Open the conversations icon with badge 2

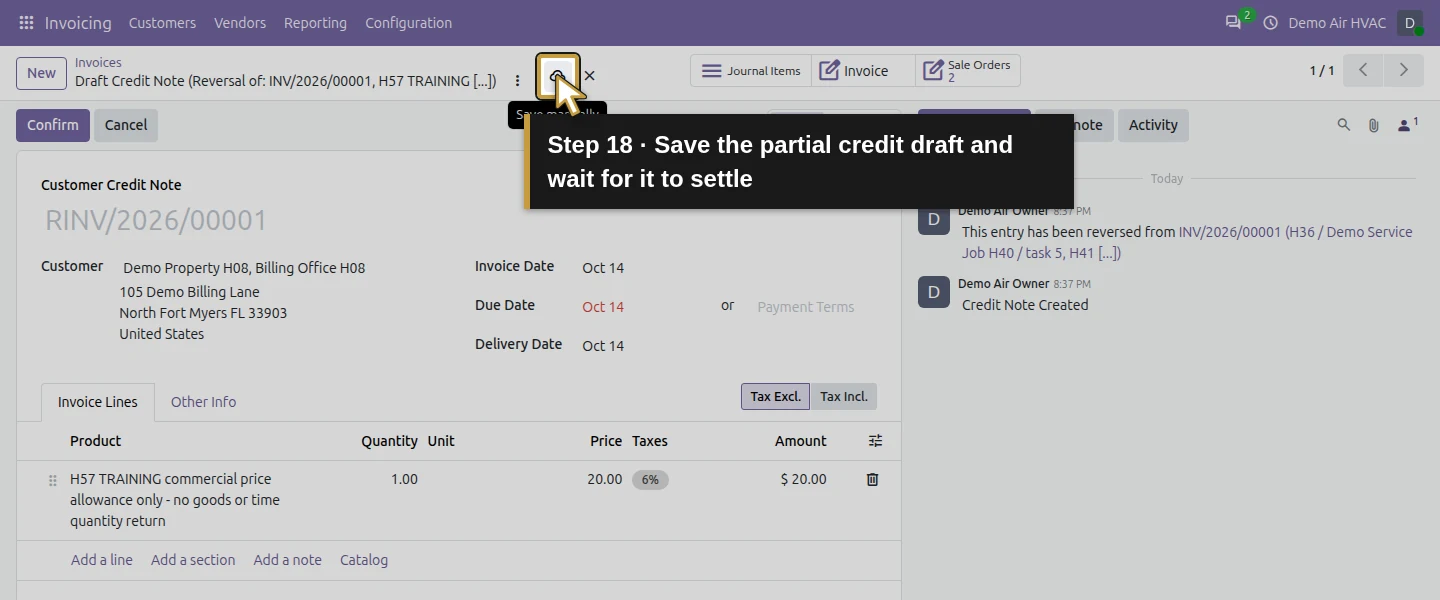point(1234,22)
